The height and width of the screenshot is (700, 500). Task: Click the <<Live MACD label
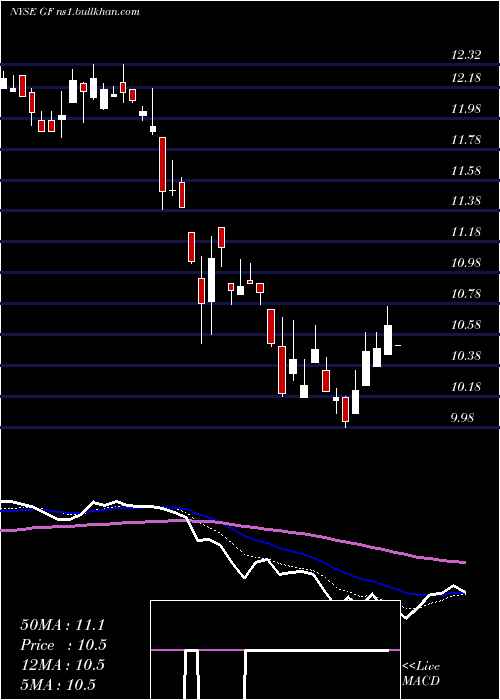pyautogui.click(x=421, y=674)
